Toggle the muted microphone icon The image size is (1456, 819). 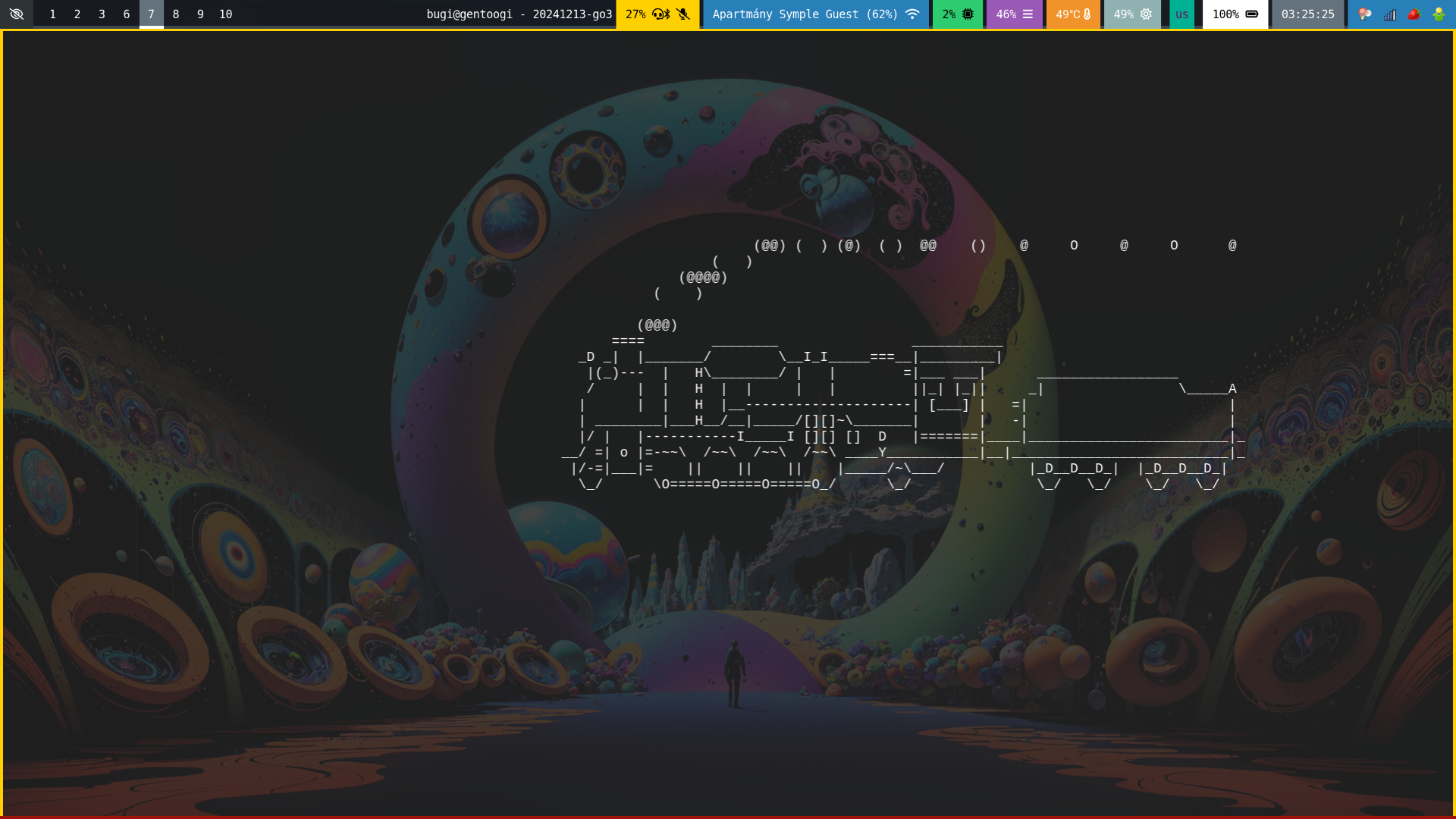pyautogui.click(x=683, y=14)
